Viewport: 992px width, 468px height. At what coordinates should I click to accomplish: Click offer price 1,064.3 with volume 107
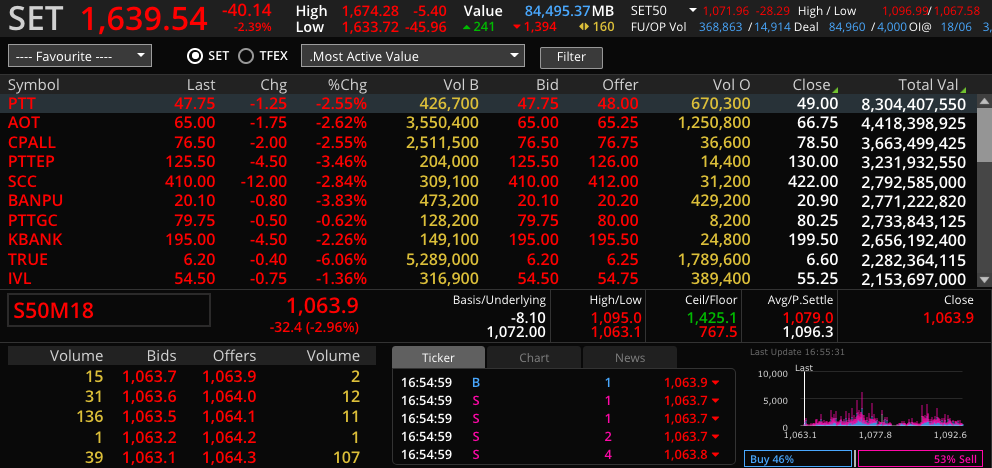point(229,457)
